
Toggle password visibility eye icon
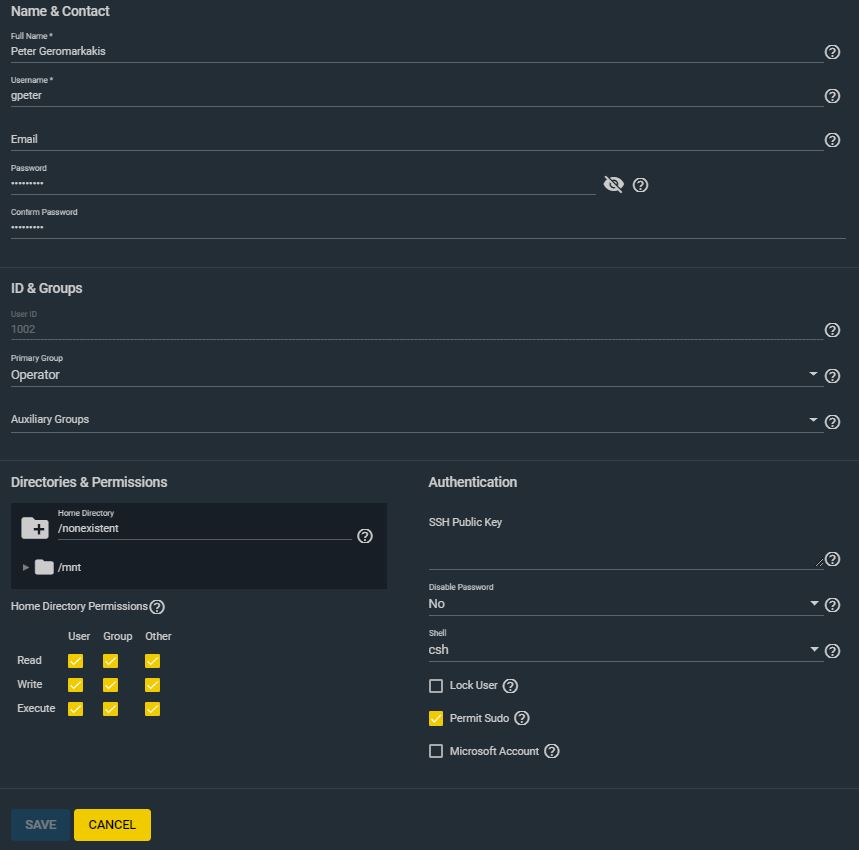614,185
